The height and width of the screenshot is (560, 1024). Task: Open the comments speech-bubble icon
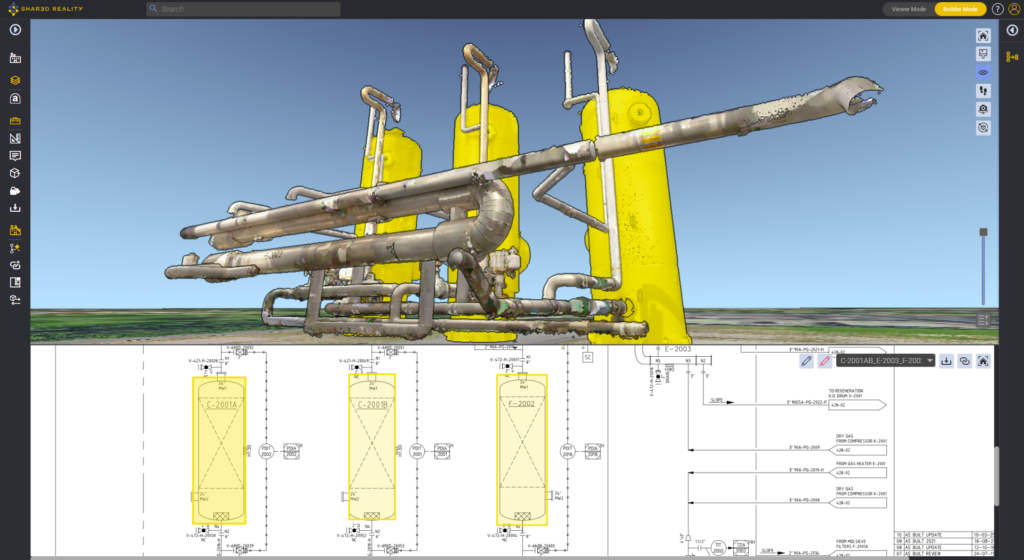click(x=15, y=156)
